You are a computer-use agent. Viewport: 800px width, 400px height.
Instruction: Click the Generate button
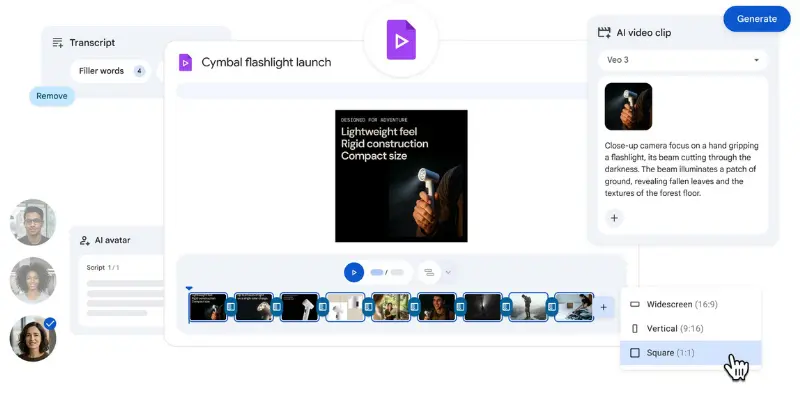[x=757, y=19]
